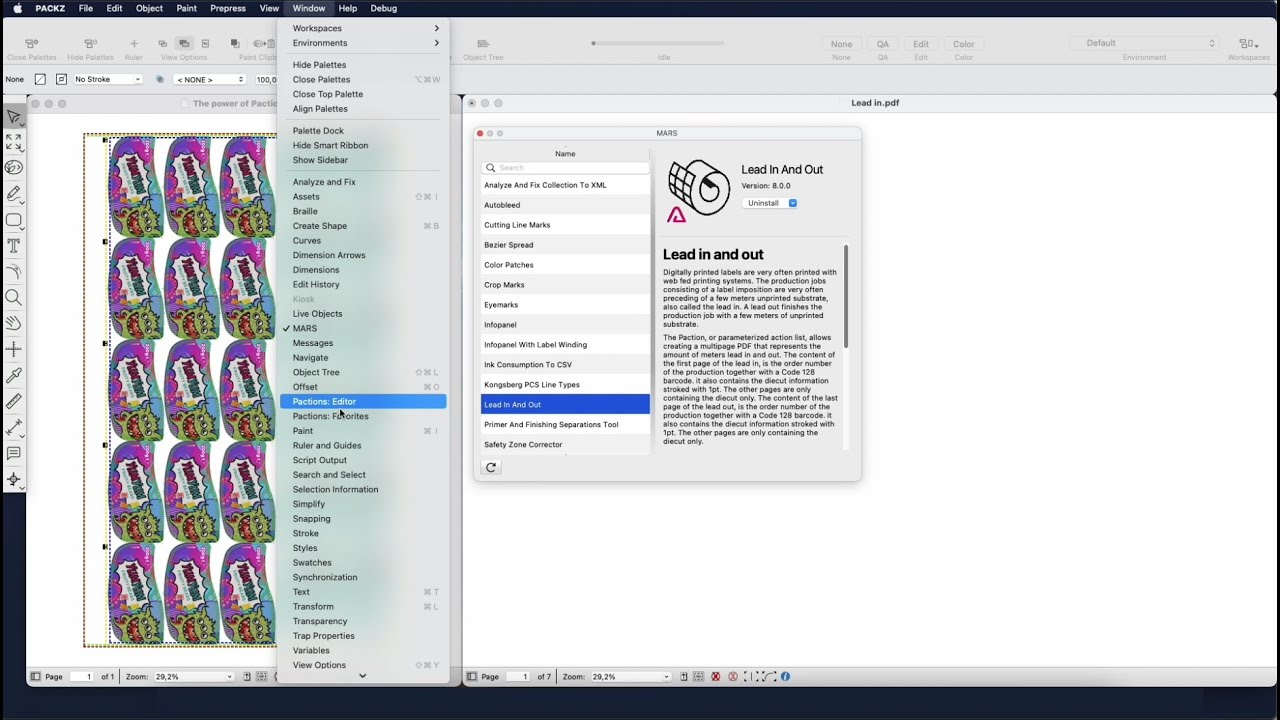
Task: Toggle page panel icon in Lead in.pdf status bar
Action: pos(472,677)
